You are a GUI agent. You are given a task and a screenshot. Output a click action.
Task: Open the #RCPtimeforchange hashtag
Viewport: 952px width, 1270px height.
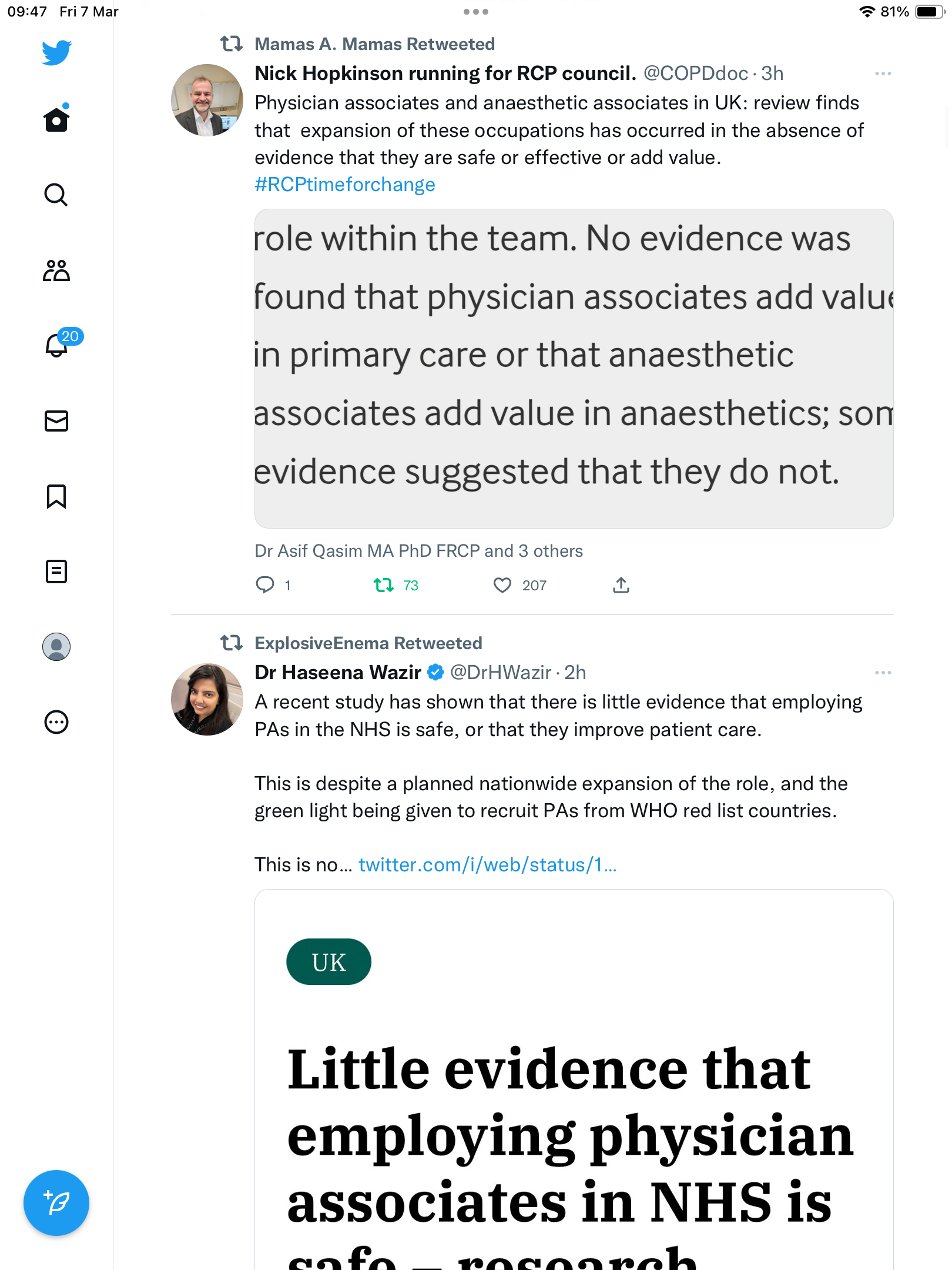345,185
